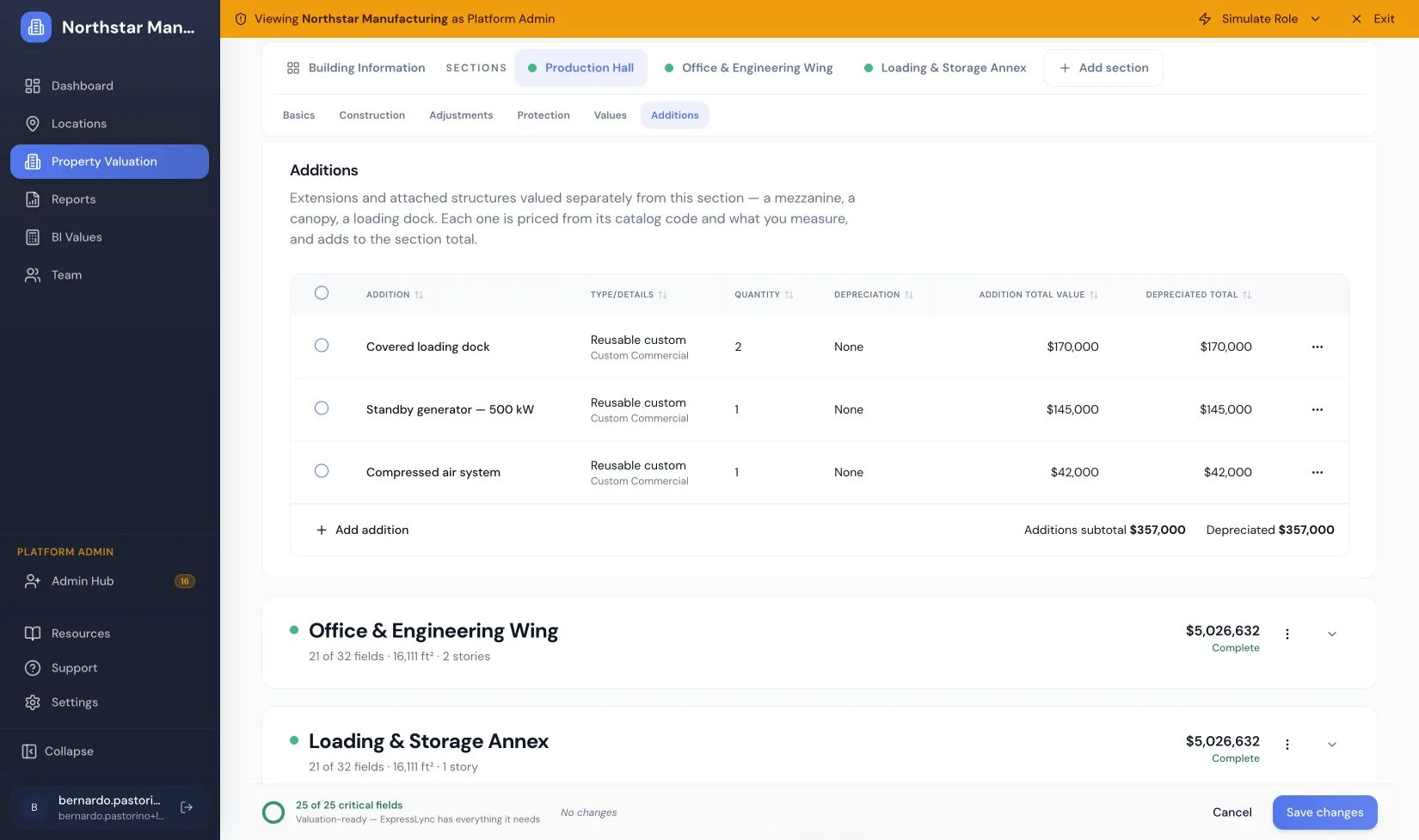The image size is (1419, 840).
Task: Click the Northstar Manufacturing logo icon
Action: point(36,28)
